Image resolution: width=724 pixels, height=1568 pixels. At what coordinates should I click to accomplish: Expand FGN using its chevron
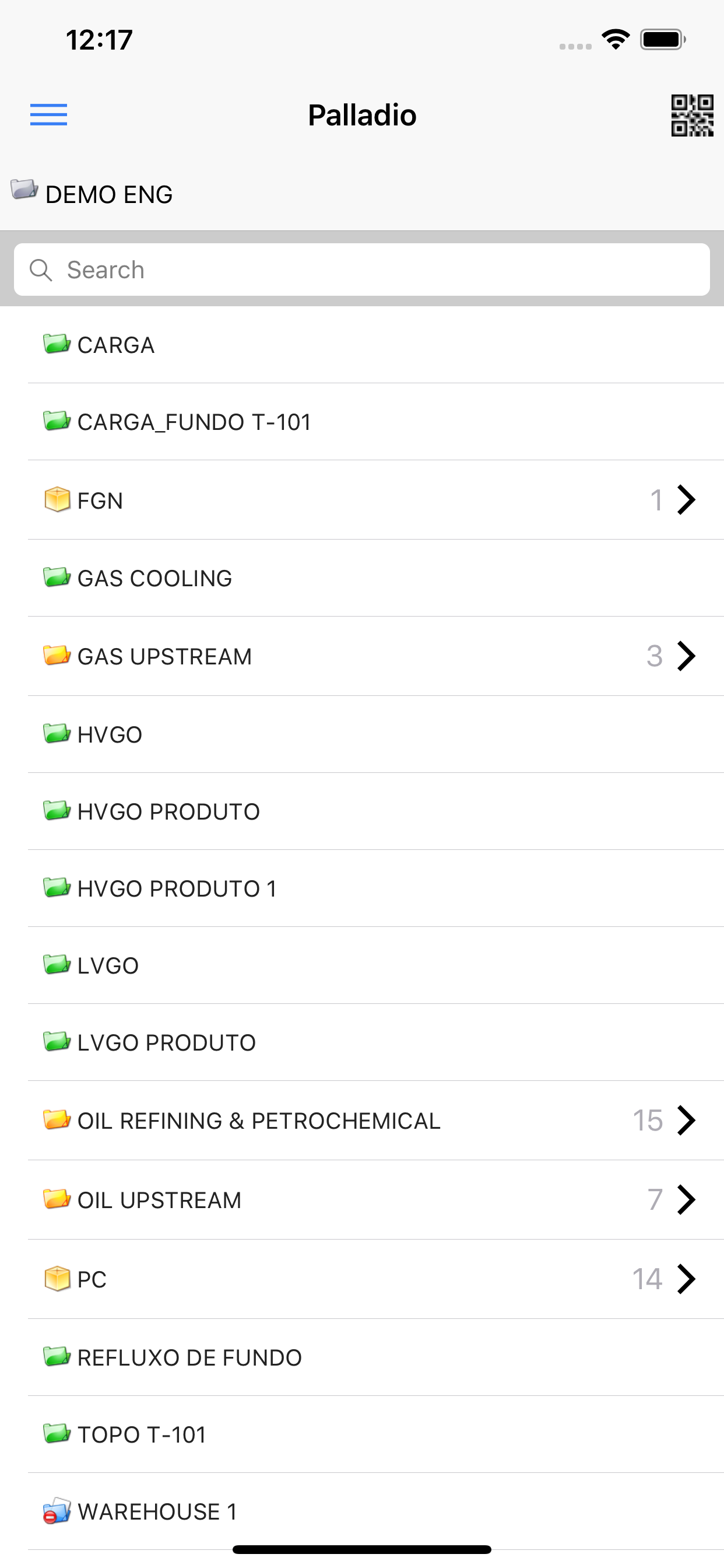pyautogui.click(x=686, y=500)
